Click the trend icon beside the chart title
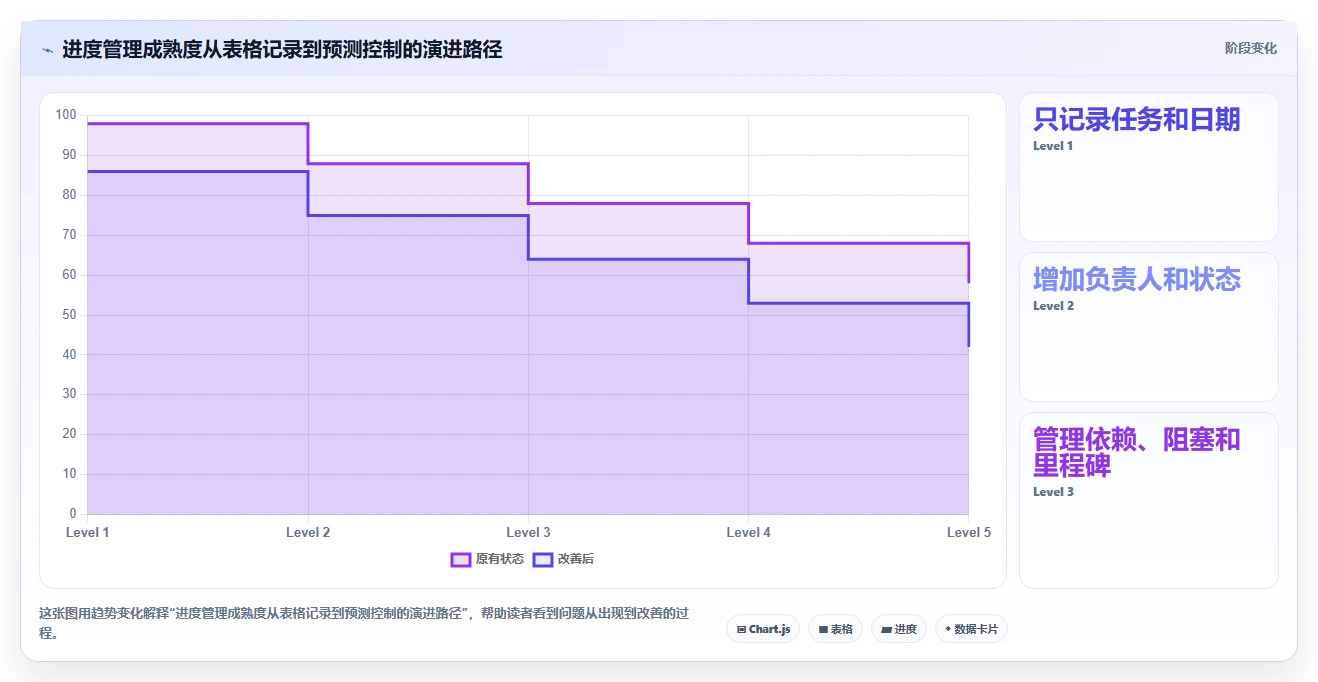Screen dimensions: 1318x682 [47, 49]
